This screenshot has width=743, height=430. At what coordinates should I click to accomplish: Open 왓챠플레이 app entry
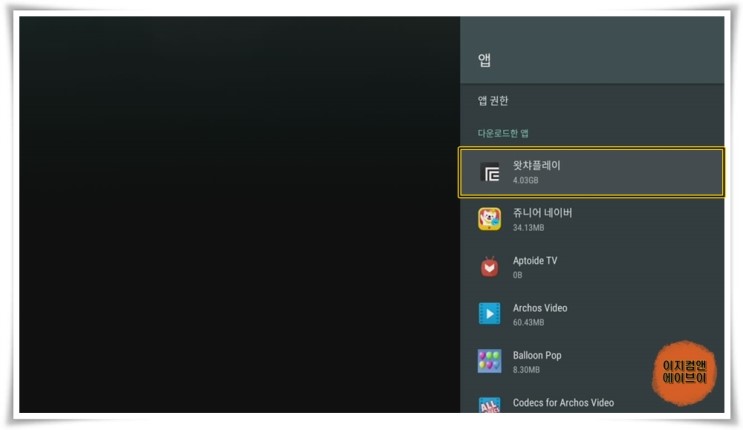pyautogui.click(x=591, y=172)
